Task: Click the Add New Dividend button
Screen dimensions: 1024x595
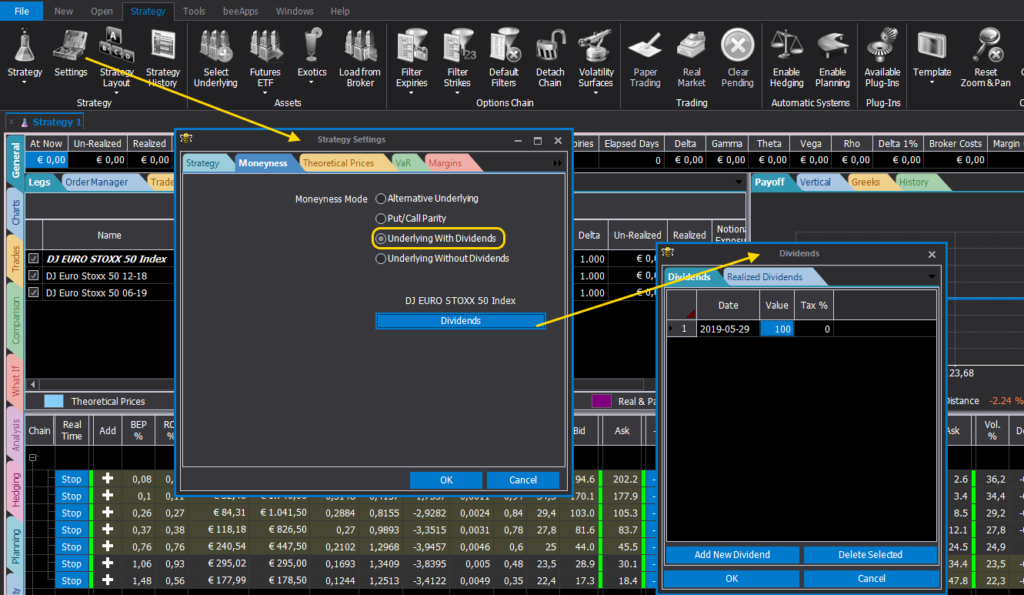Action: tap(730, 554)
